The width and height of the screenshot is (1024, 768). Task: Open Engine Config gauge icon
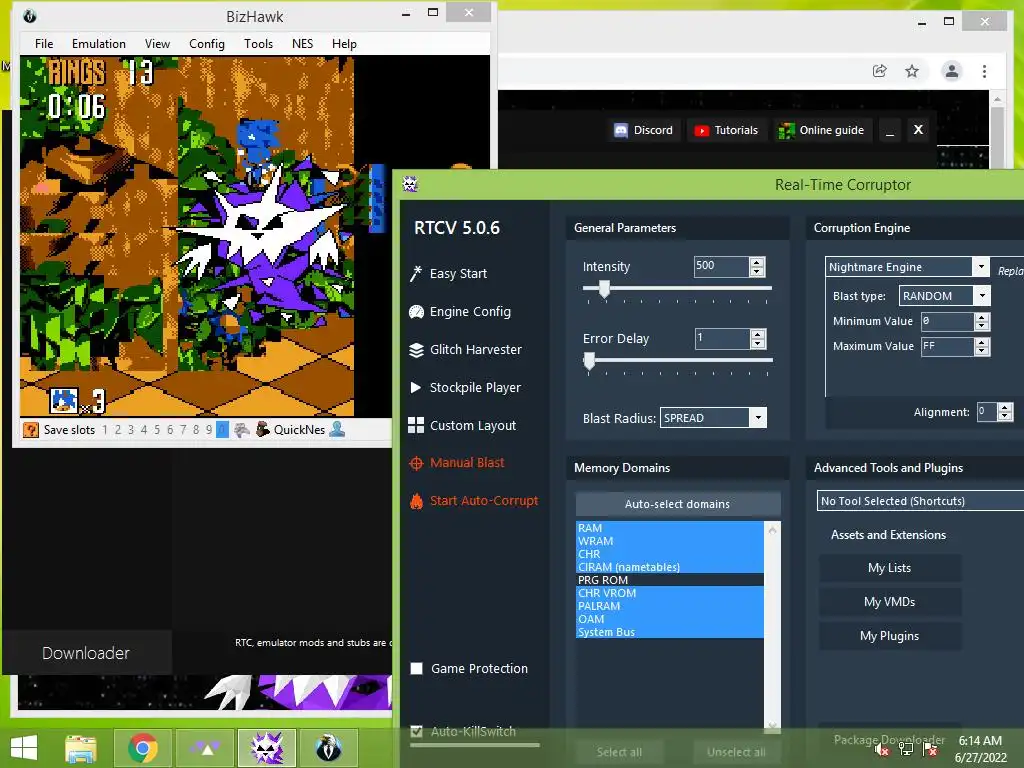[x=416, y=312]
